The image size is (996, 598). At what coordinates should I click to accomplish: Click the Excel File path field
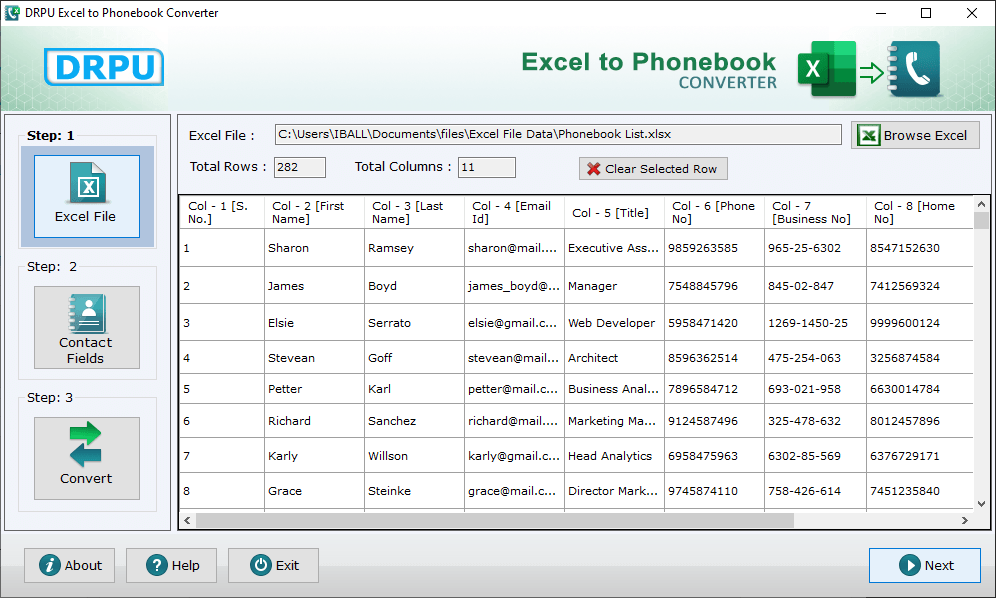tap(558, 134)
